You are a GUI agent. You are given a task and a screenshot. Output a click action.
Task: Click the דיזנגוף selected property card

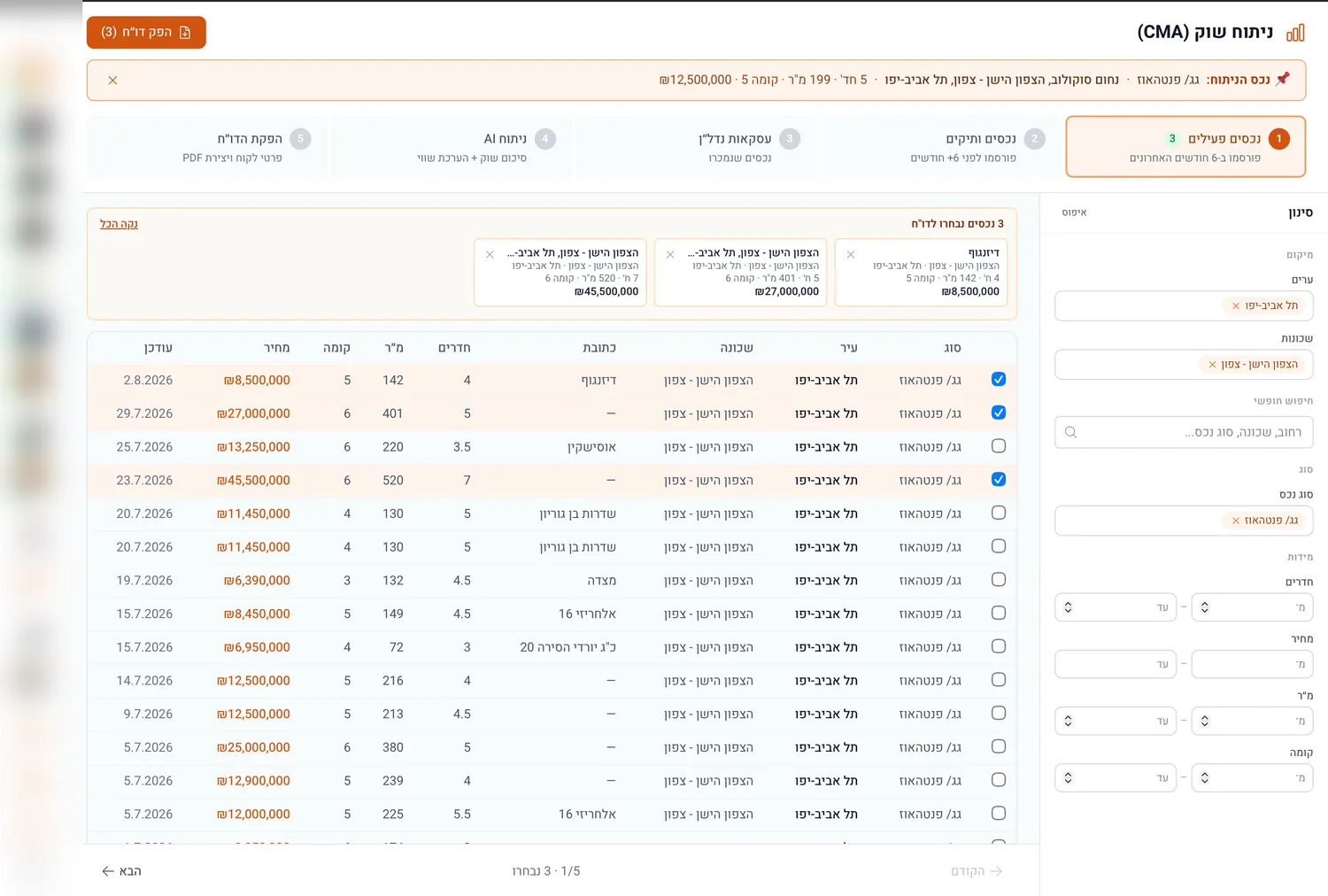coord(921,272)
